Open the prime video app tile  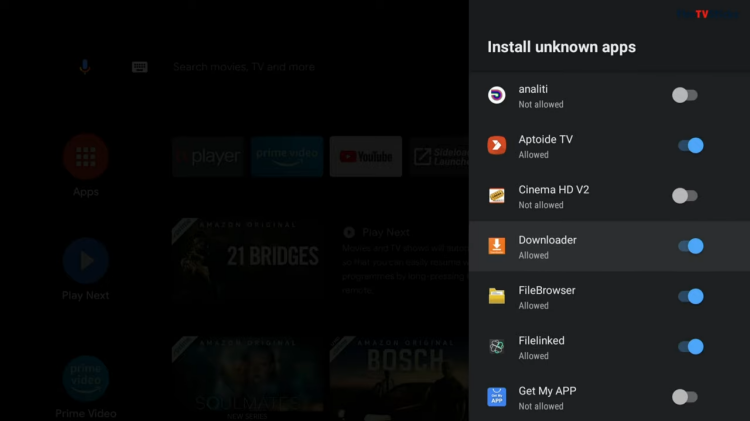(287, 156)
